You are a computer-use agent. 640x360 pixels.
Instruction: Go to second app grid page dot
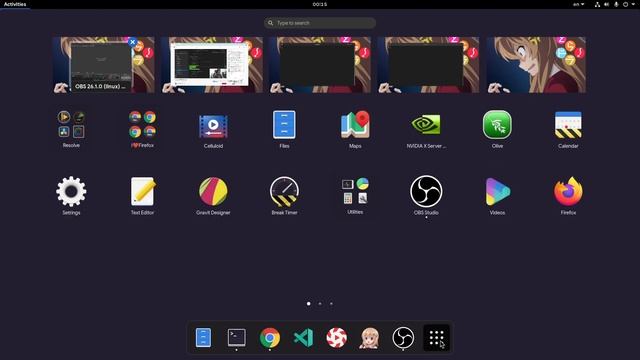[x=320, y=303]
